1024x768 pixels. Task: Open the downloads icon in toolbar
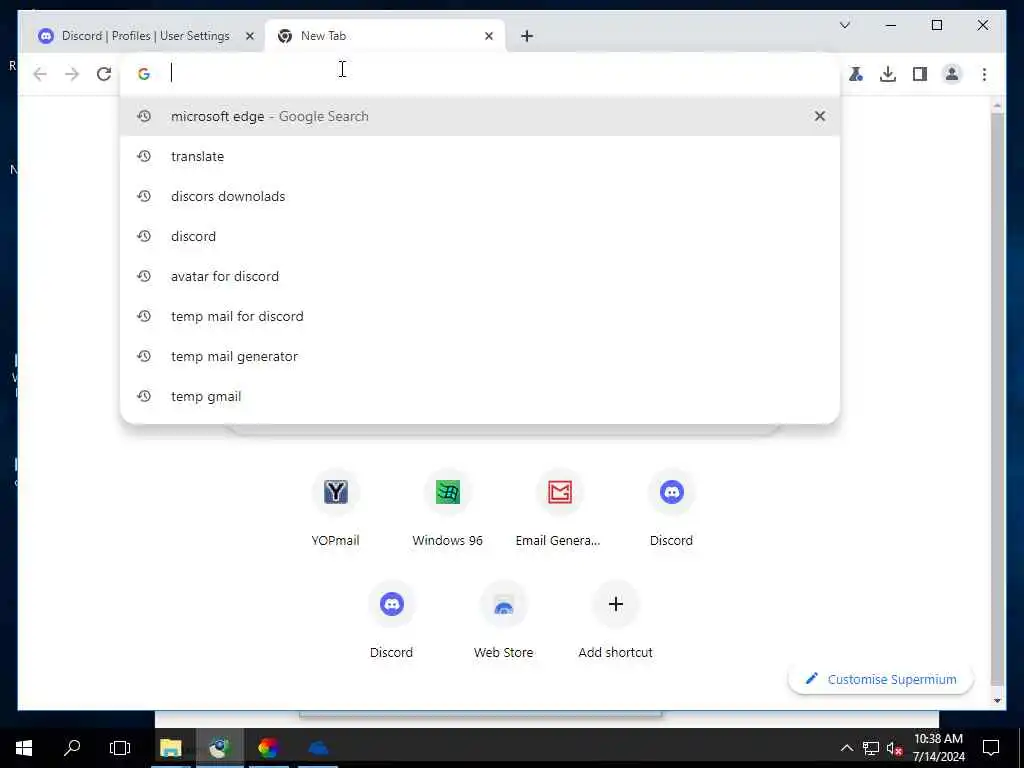coord(888,74)
